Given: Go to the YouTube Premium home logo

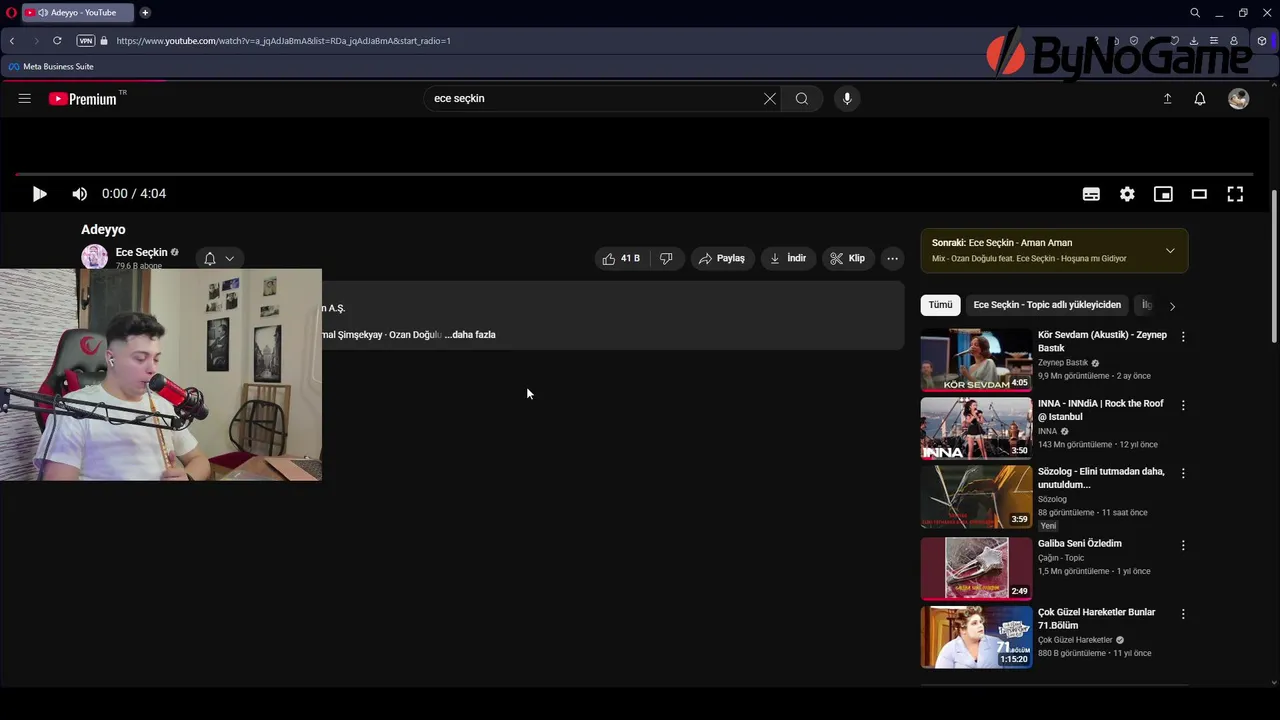Looking at the screenshot, I should [83, 99].
